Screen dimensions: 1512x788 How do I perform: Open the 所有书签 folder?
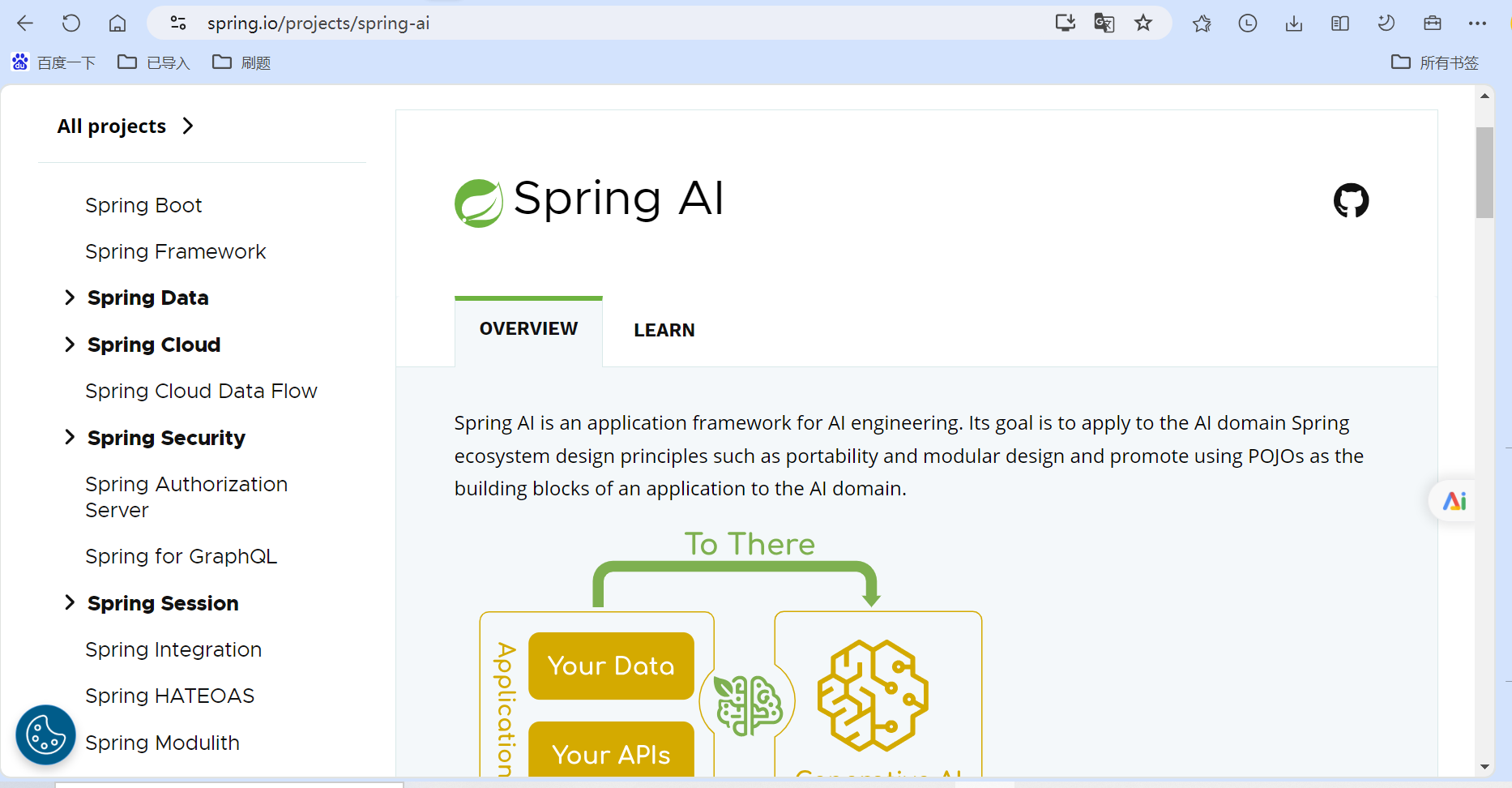click(x=1435, y=62)
